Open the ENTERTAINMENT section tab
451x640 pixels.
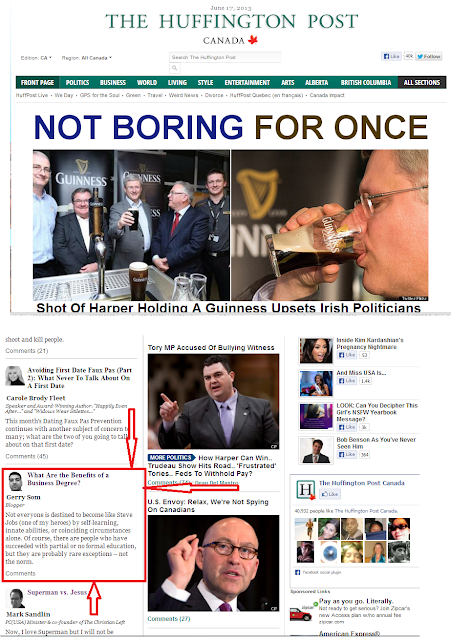[x=247, y=82]
